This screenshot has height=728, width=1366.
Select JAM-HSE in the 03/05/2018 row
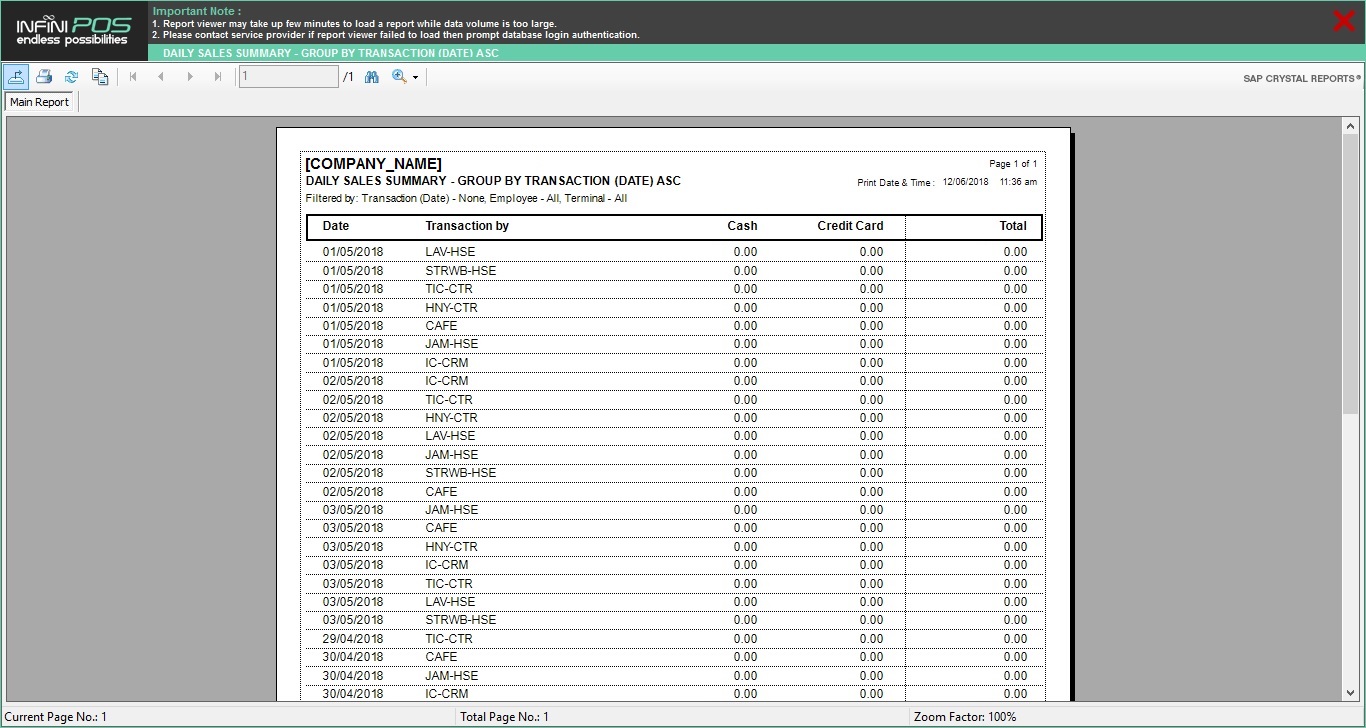coord(451,510)
